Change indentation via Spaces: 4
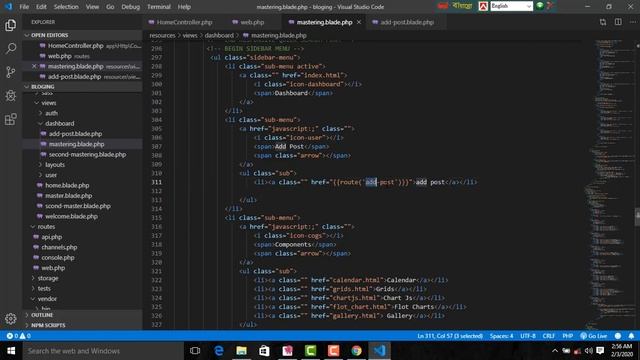Viewport: 640px width, 360px height. point(501,336)
